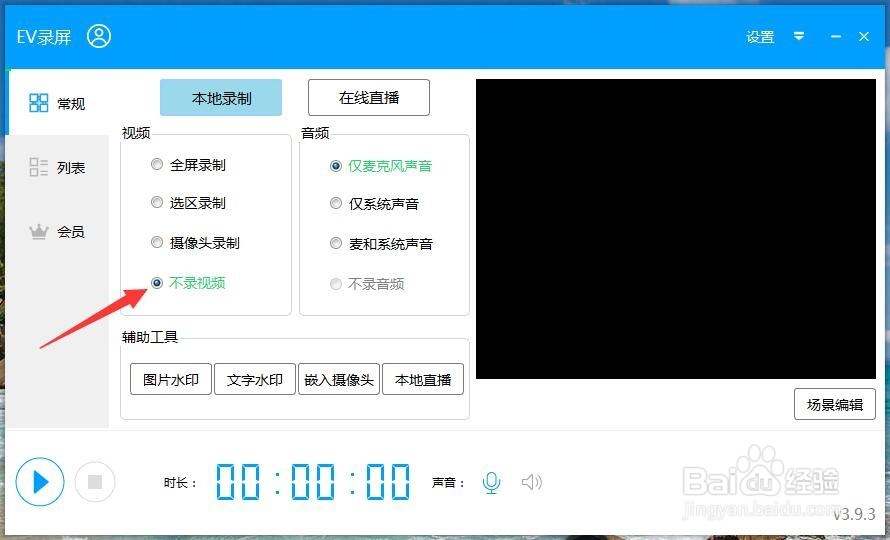
Task: Open 设置 settings
Action: (x=760, y=37)
